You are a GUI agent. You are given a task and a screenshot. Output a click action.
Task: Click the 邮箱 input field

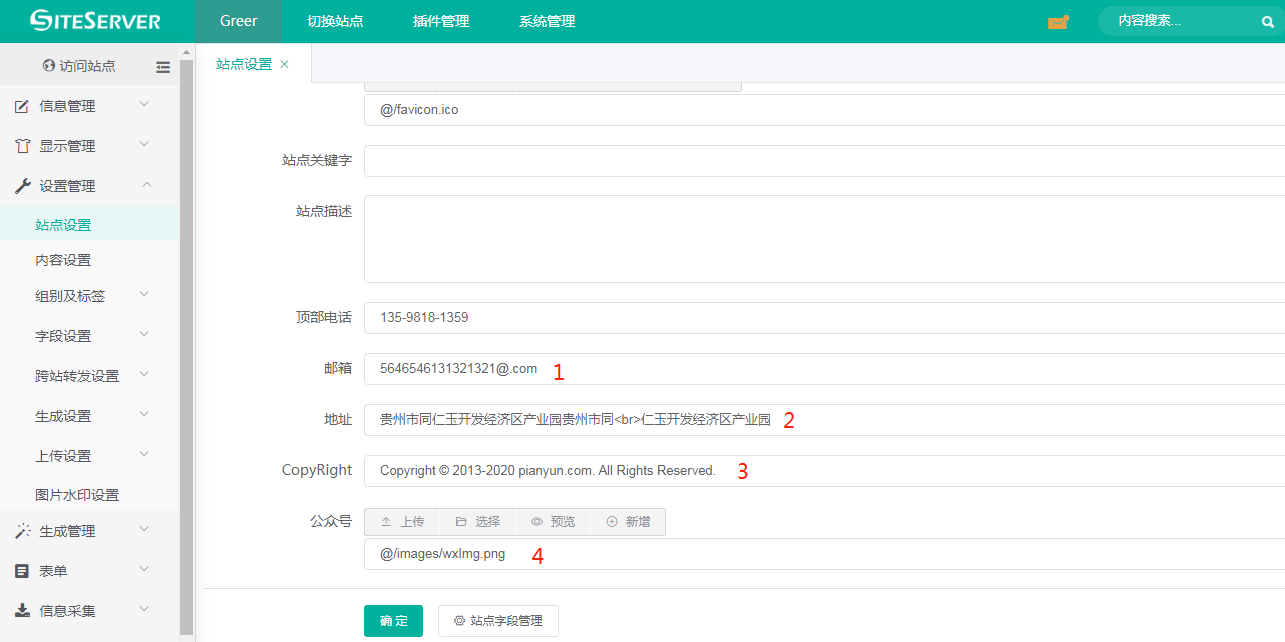[820, 369]
